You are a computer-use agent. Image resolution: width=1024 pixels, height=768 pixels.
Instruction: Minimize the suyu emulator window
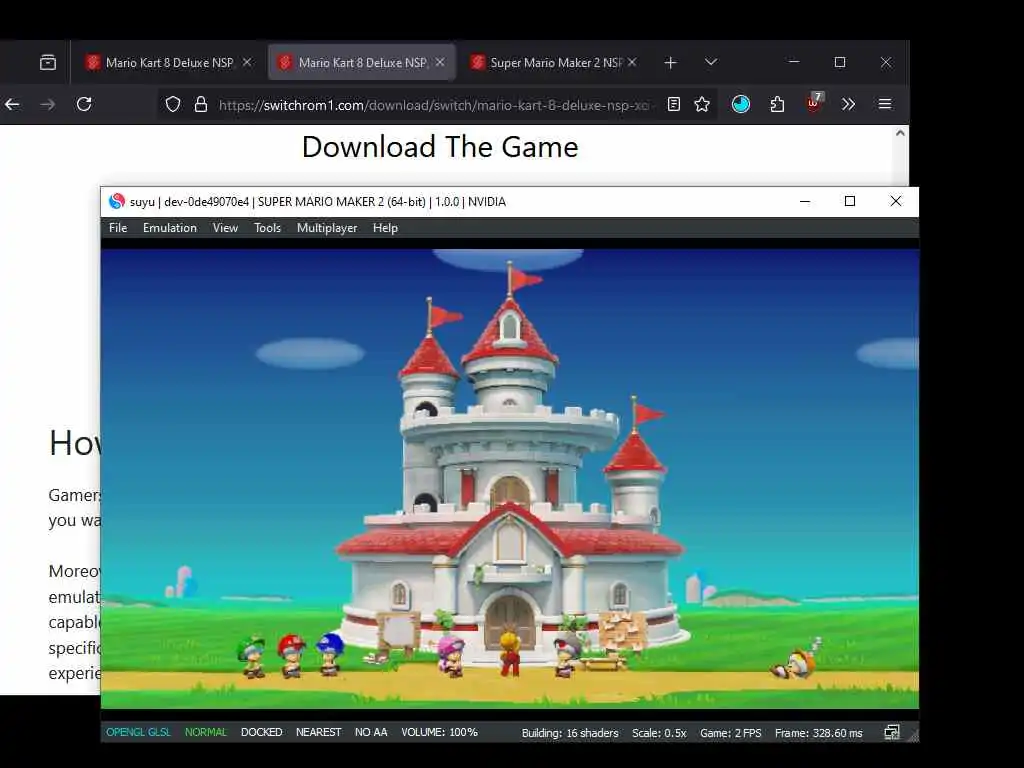805,201
